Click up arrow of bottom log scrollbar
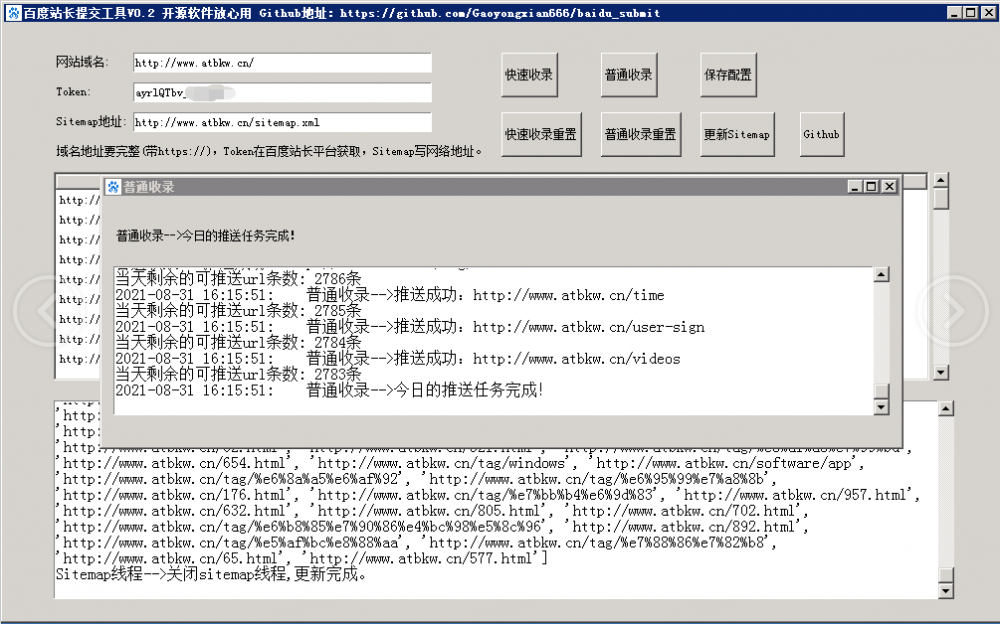This screenshot has height=624, width=1000. [x=946, y=408]
